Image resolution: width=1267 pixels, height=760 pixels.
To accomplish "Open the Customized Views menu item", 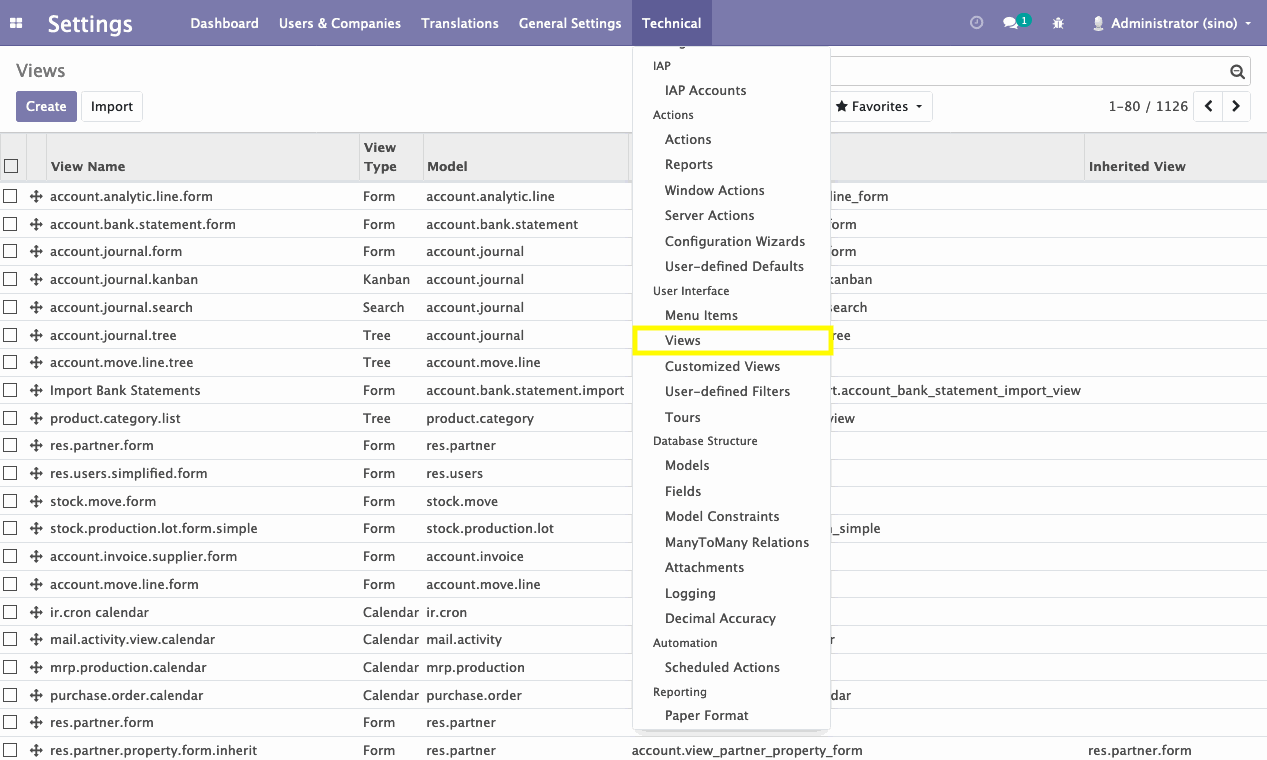I will (722, 366).
